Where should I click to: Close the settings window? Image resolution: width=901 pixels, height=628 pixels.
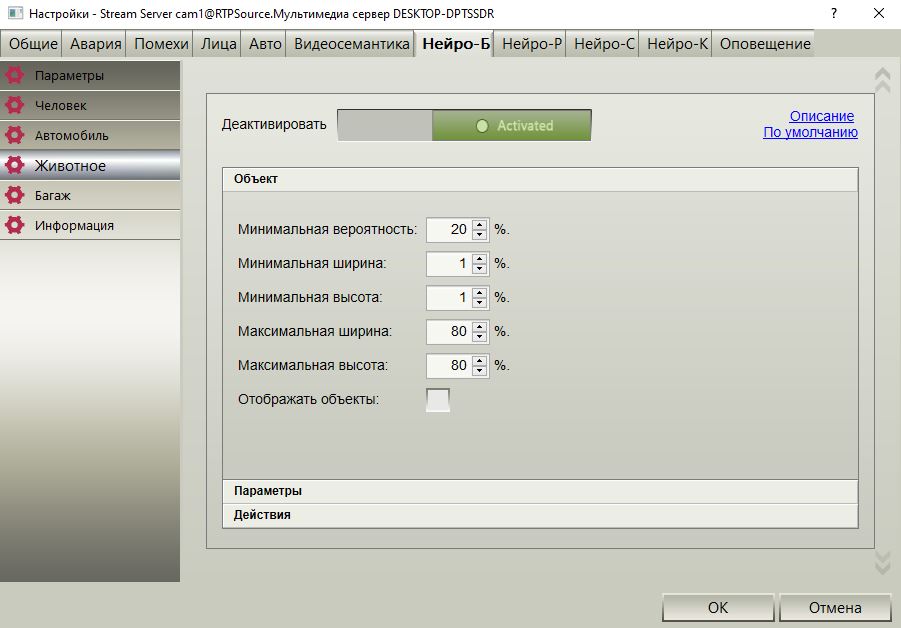879,13
